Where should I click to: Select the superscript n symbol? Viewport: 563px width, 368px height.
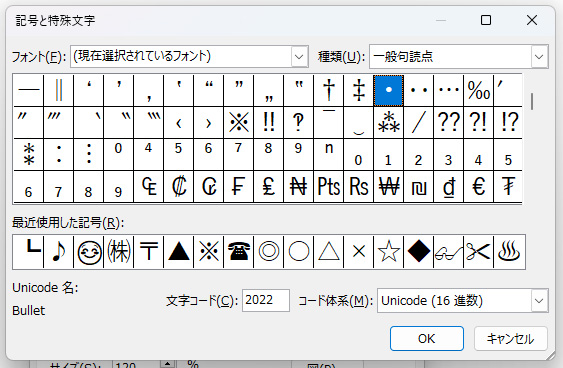tap(329, 154)
